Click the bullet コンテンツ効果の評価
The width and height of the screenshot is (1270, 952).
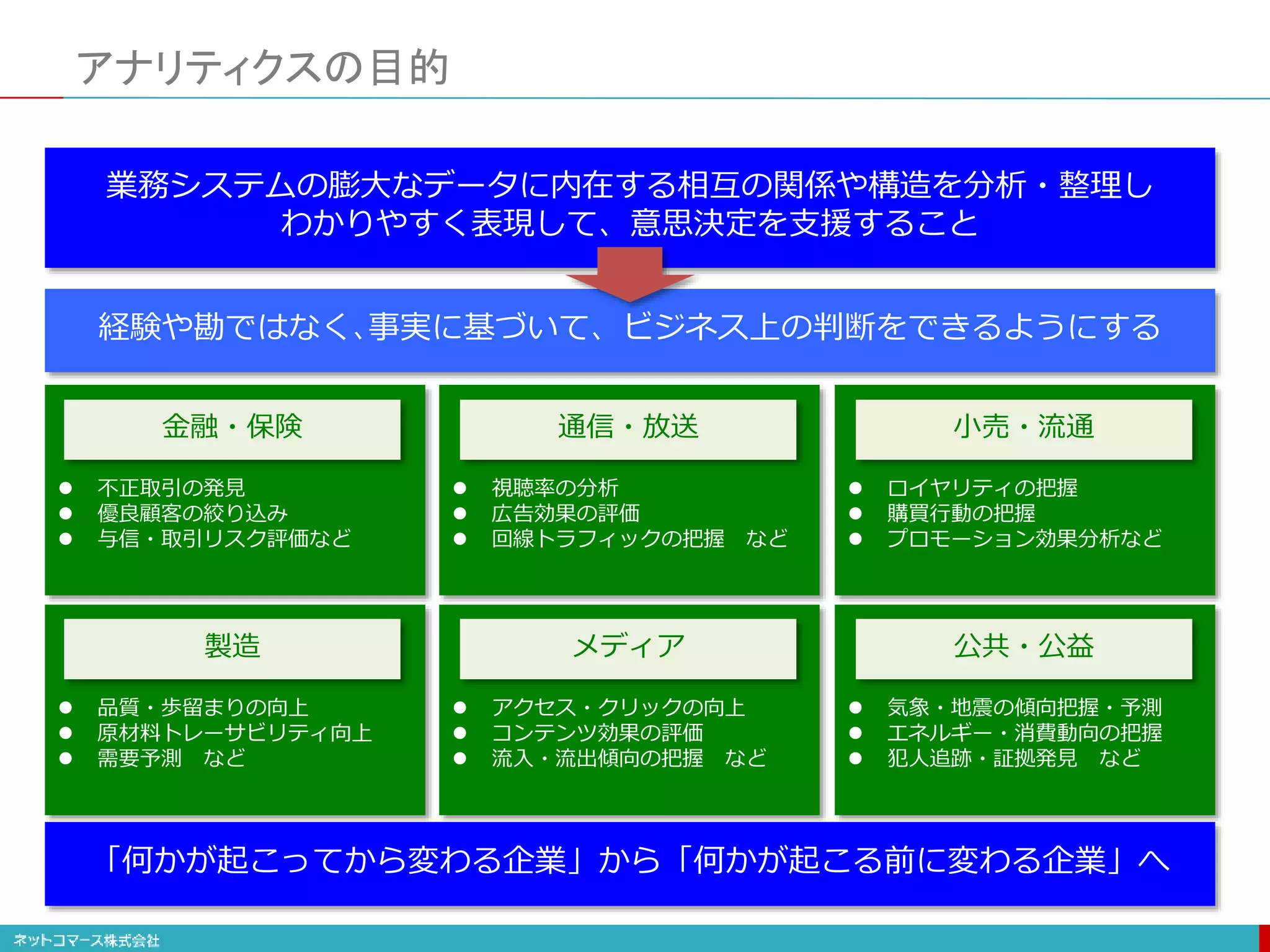597,733
